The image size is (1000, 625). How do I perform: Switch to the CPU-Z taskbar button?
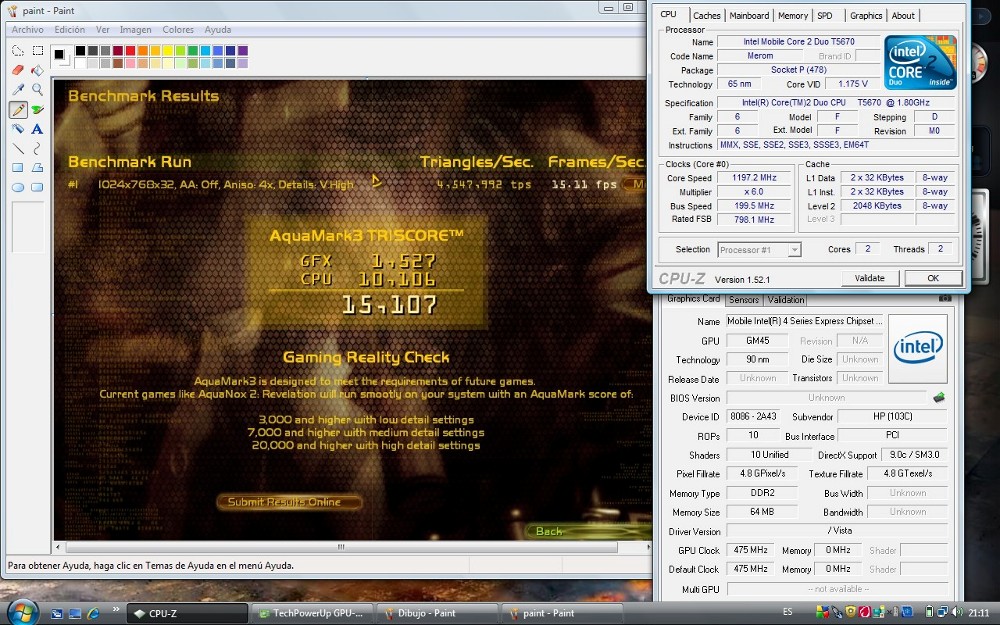187,614
